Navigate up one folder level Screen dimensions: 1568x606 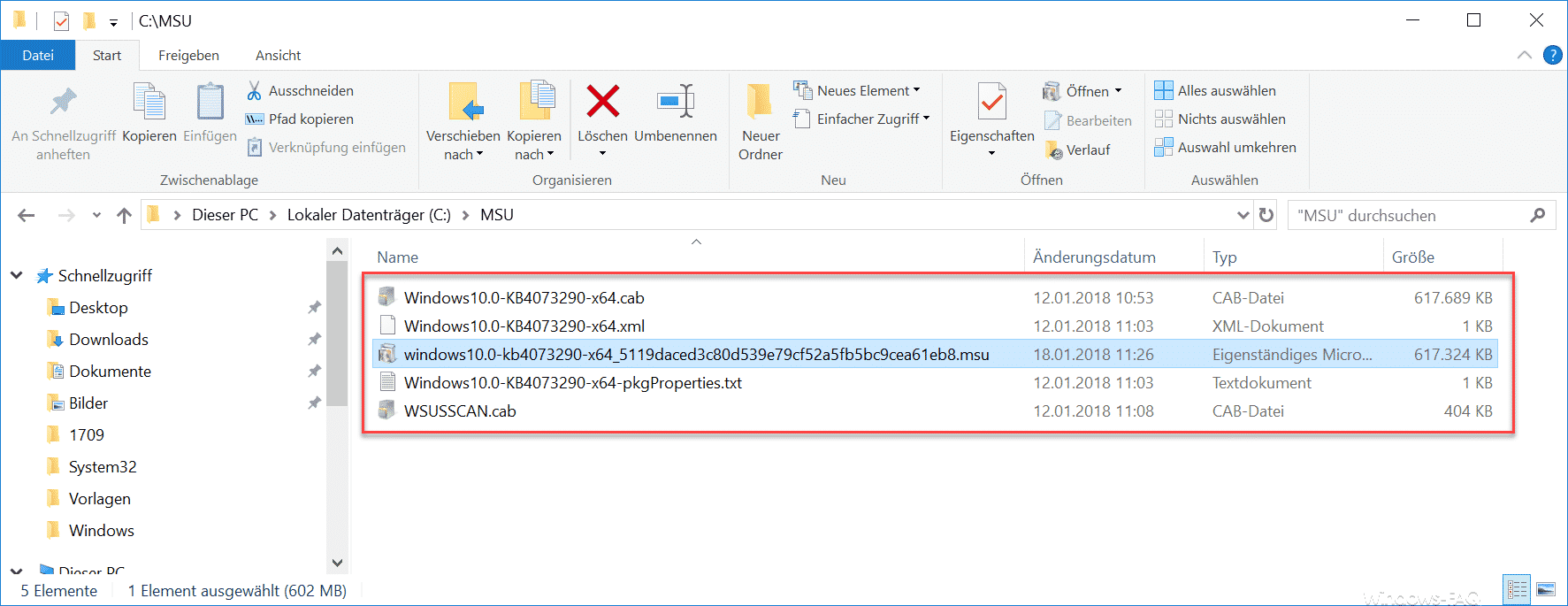[x=124, y=215]
